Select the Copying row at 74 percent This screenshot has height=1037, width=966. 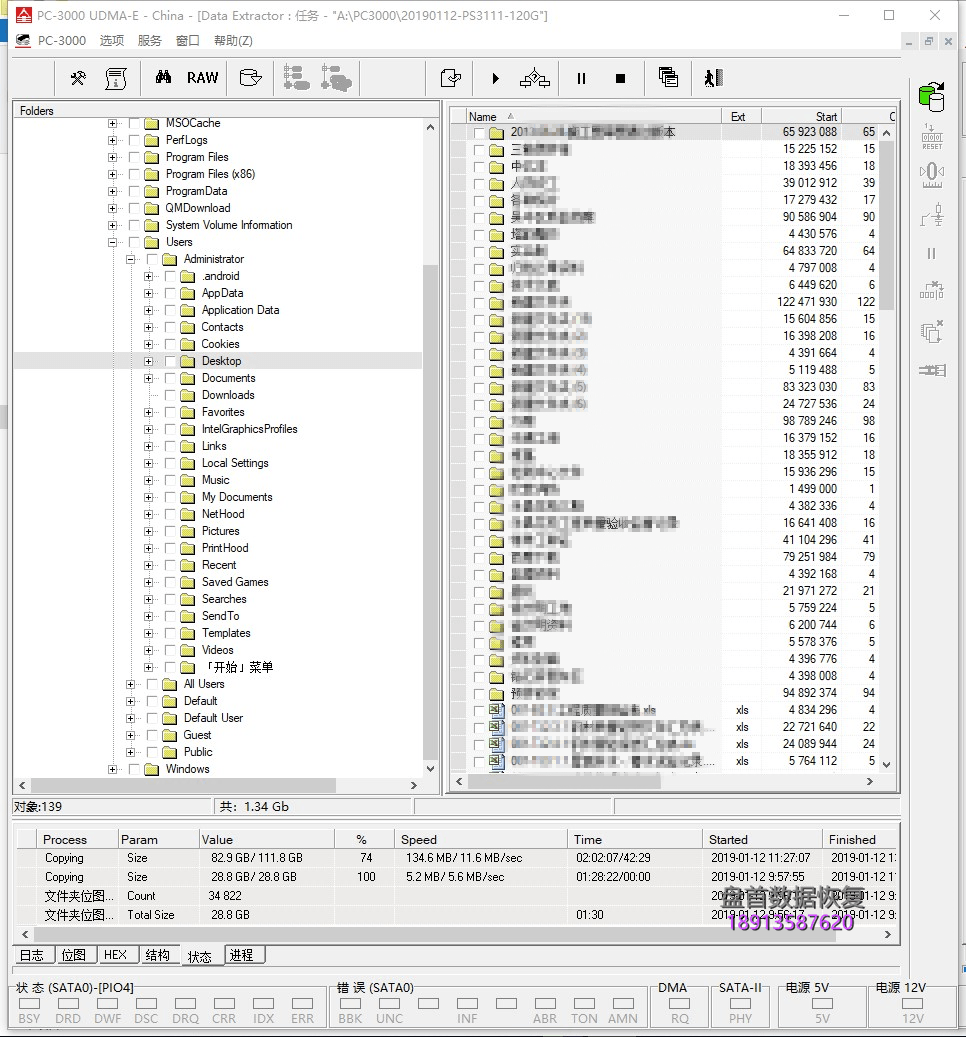tap(456, 858)
